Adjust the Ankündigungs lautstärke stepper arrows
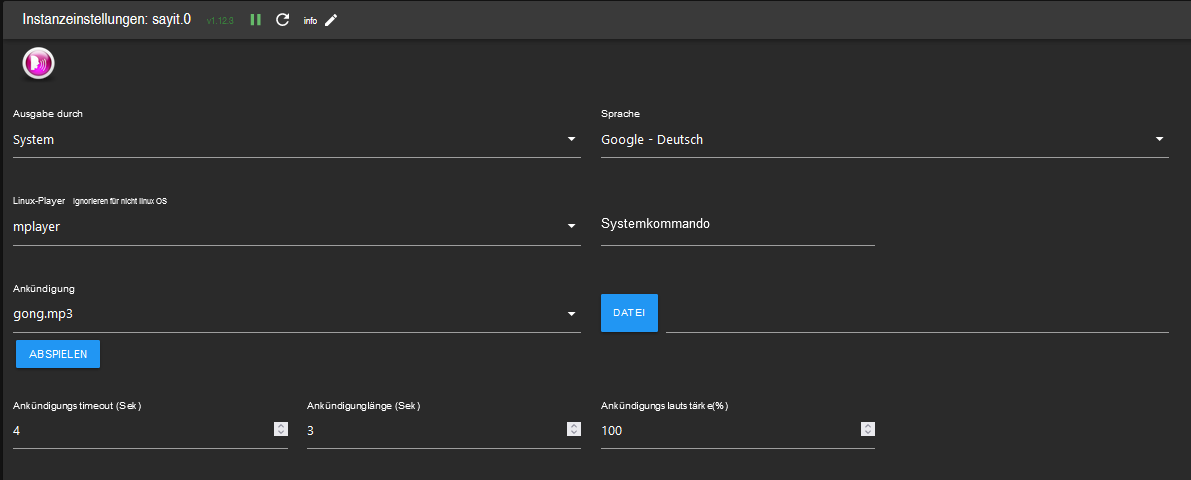The width and height of the screenshot is (1191, 480). coord(868,429)
